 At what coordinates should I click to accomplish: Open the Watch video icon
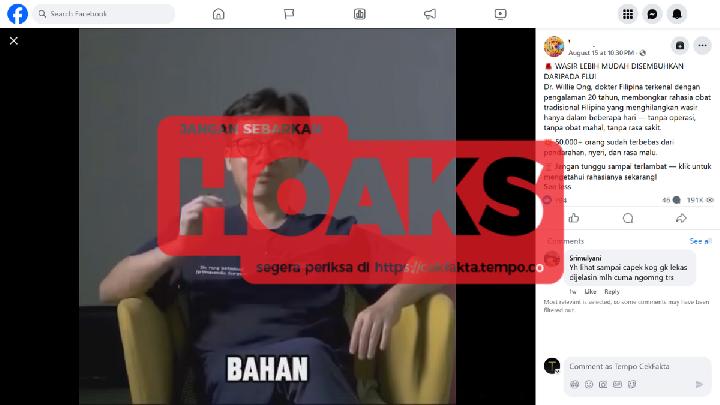click(501, 14)
